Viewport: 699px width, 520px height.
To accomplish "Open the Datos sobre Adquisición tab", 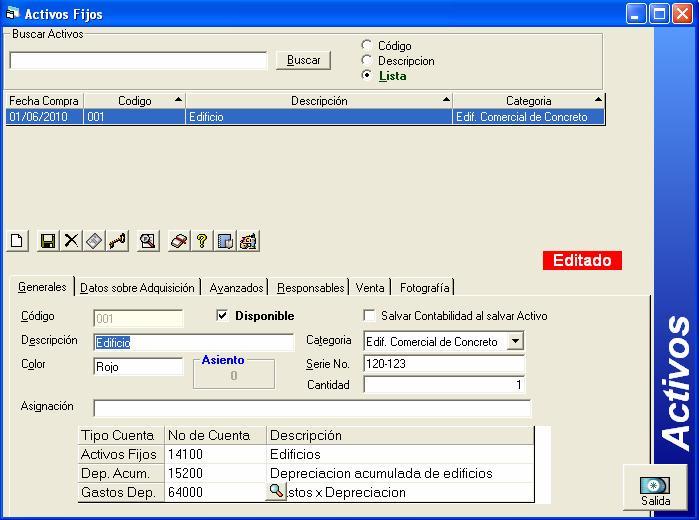I will pyautogui.click(x=137, y=288).
